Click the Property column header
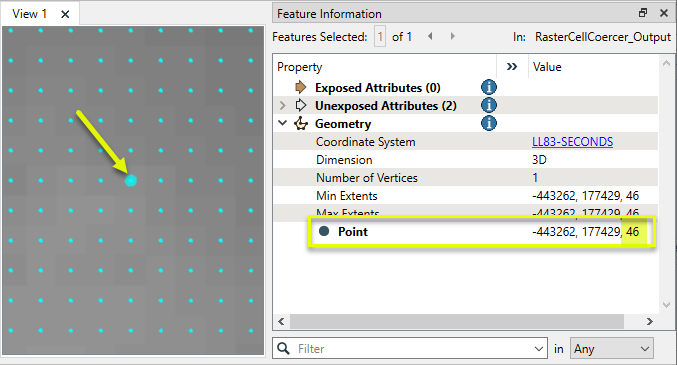Viewport: 677px width, 365px height. (x=300, y=67)
